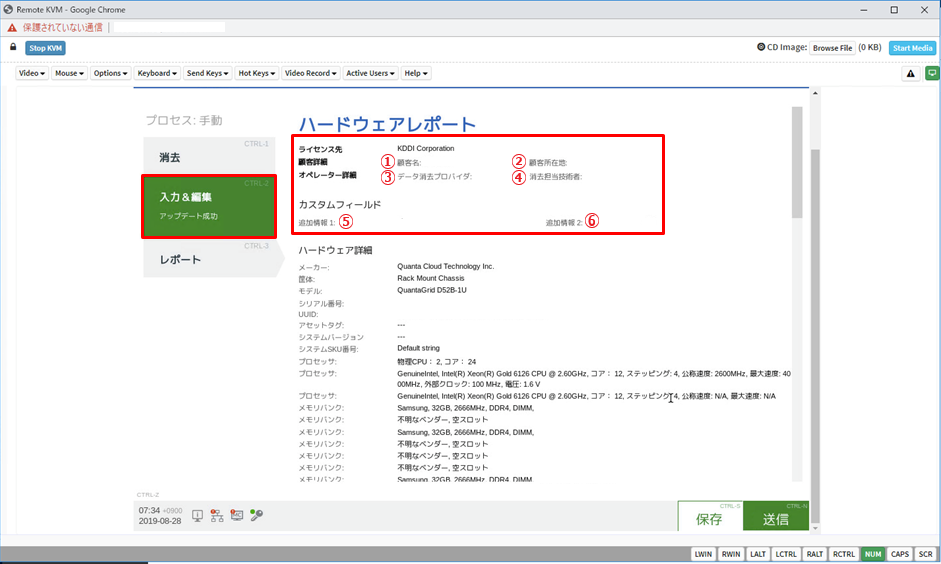The height and width of the screenshot is (564, 941).
Task: Expand the Send Keys dropdown
Action: 207,73
